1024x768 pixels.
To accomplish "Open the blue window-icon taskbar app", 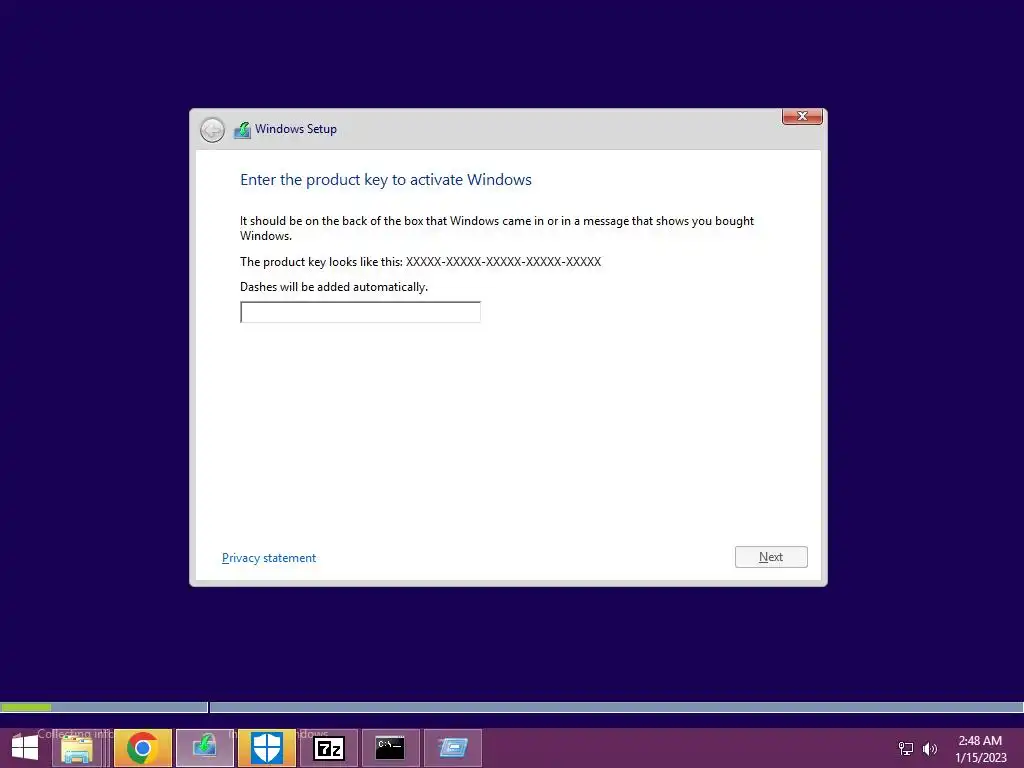I will tap(453, 748).
